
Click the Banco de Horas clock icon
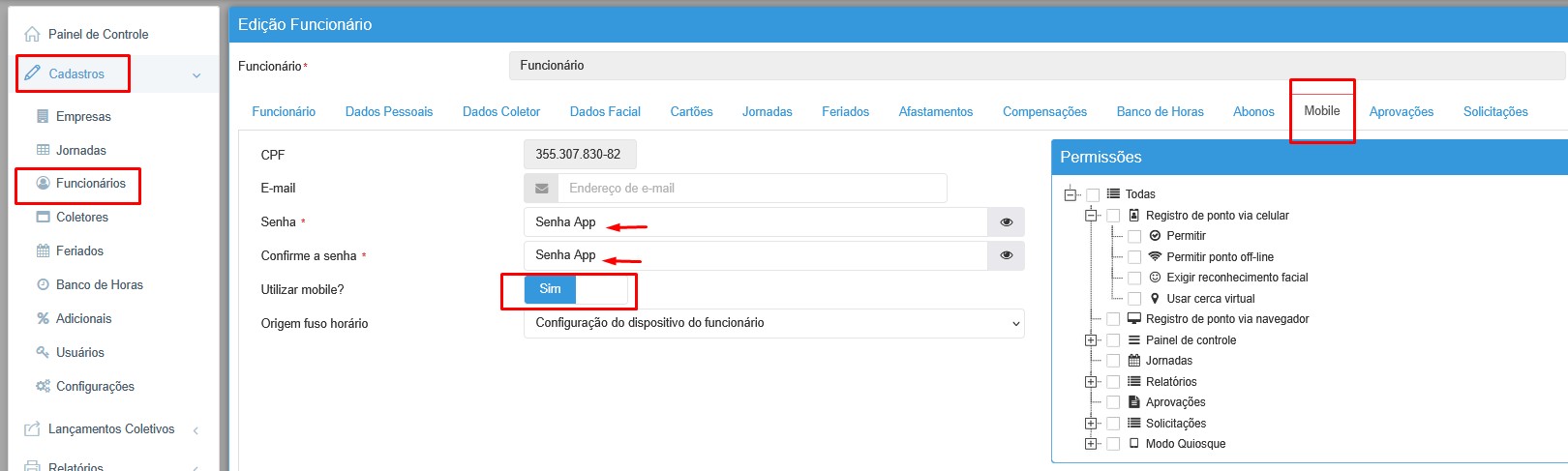43,284
